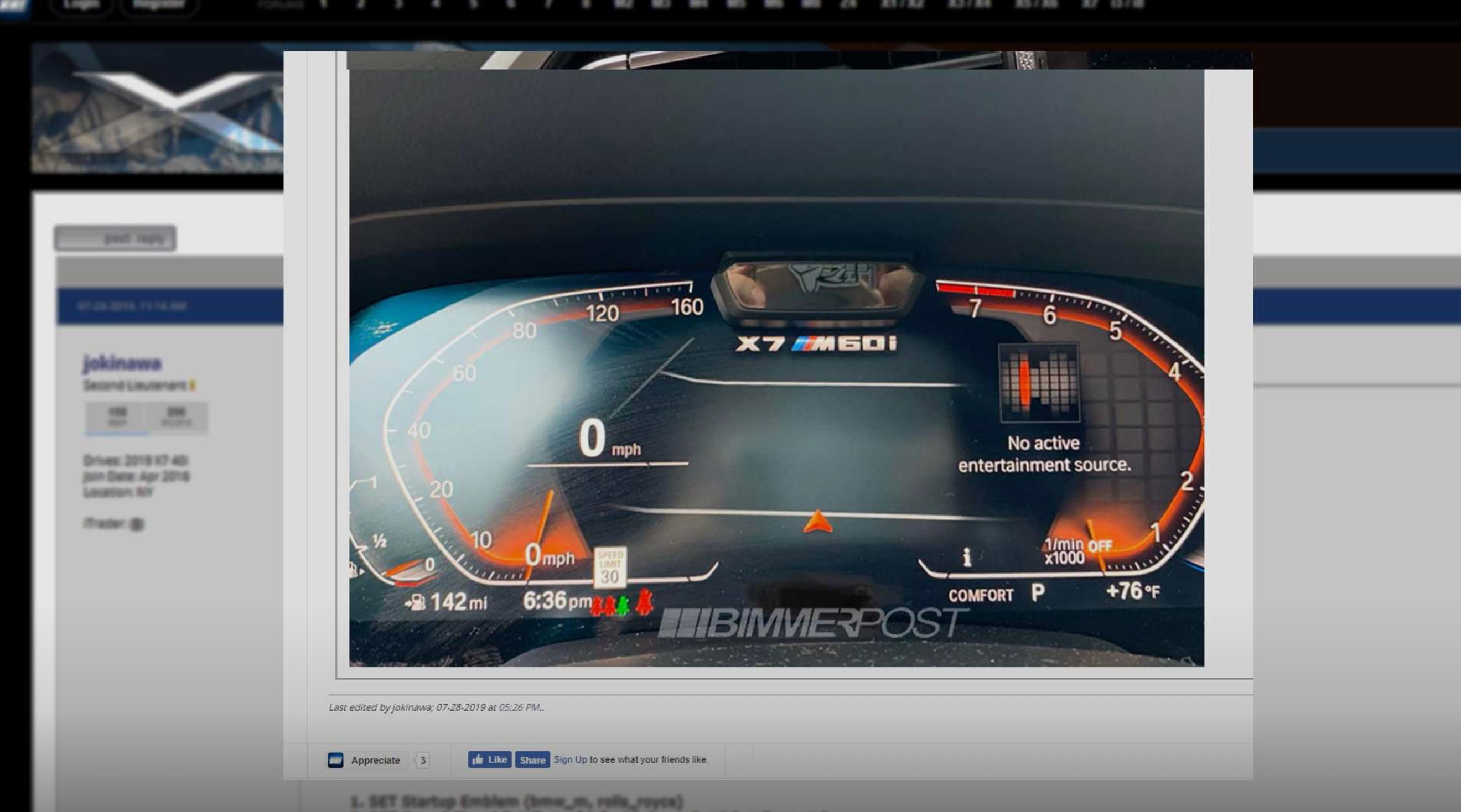Click the BMW Appreciate icon
This screenshot has height=812, width=1461.
point(335,760)
